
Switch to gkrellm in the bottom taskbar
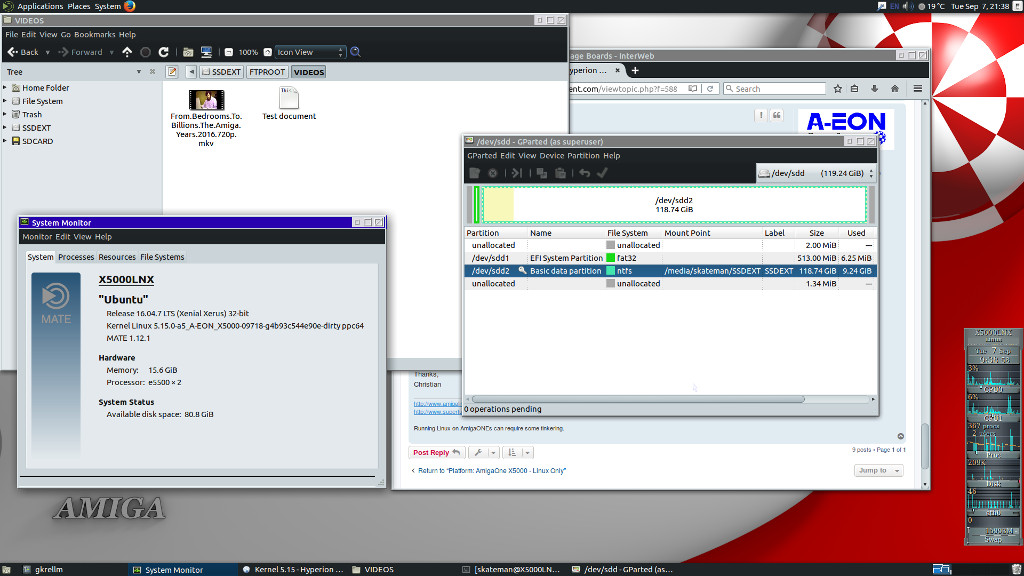44,569
